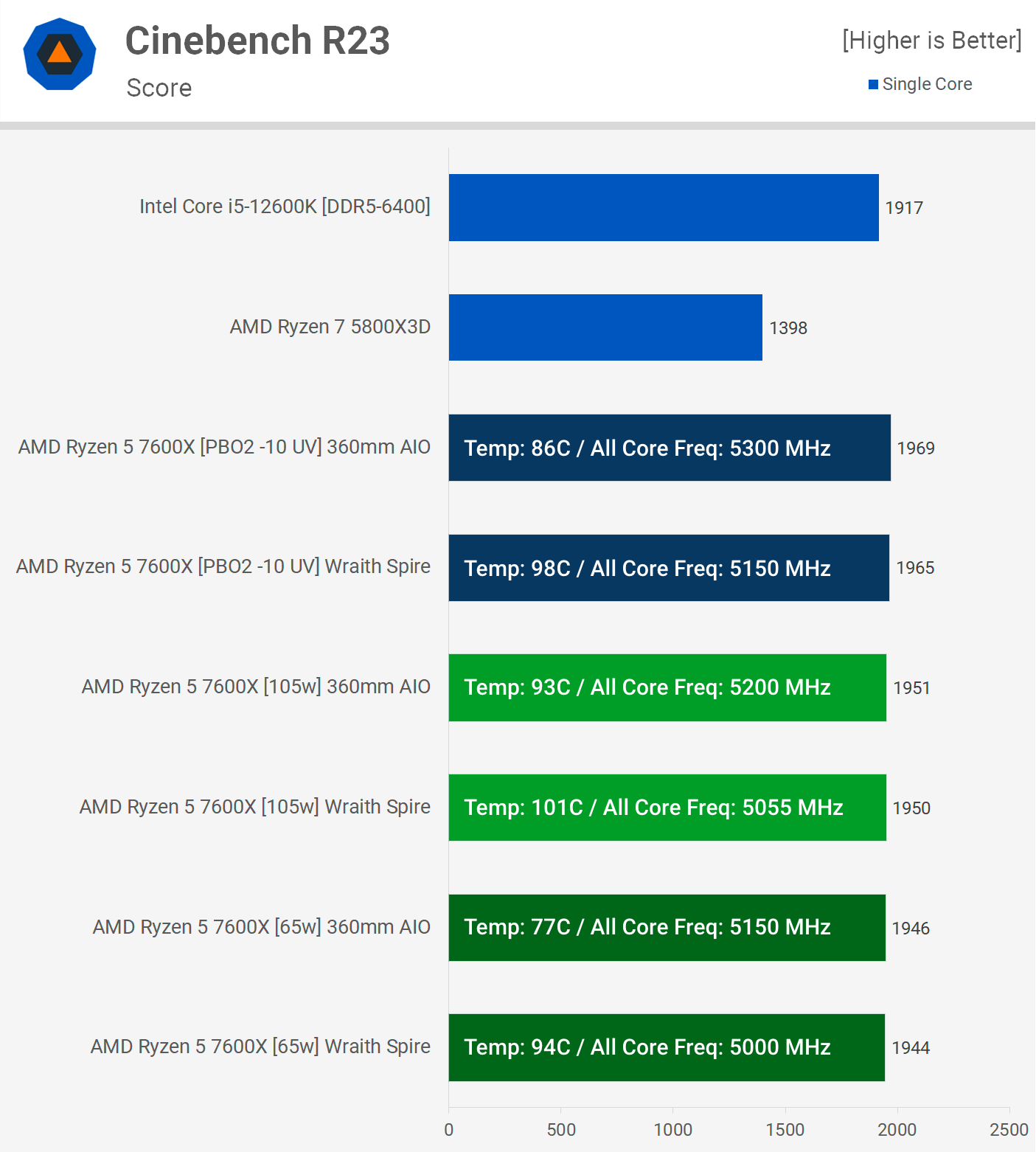Click the bar showing Temp 77C 5150 MHz

(x=667, y=928)
